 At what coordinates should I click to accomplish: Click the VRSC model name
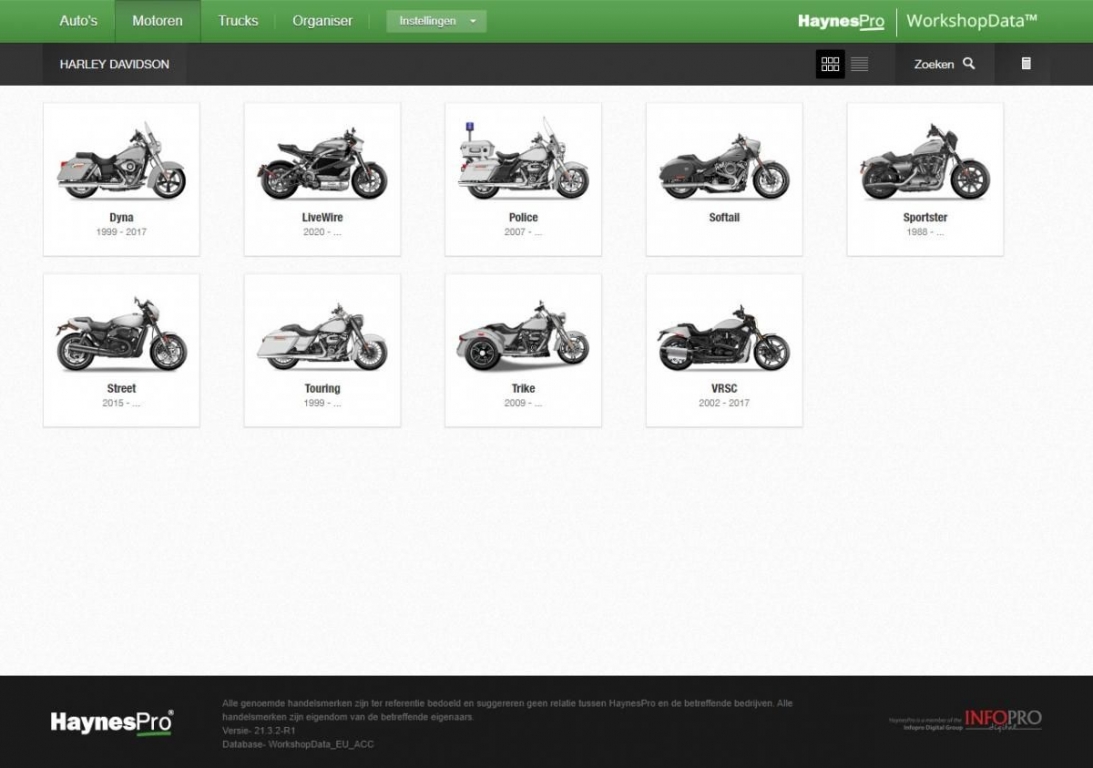coord(724,388)
